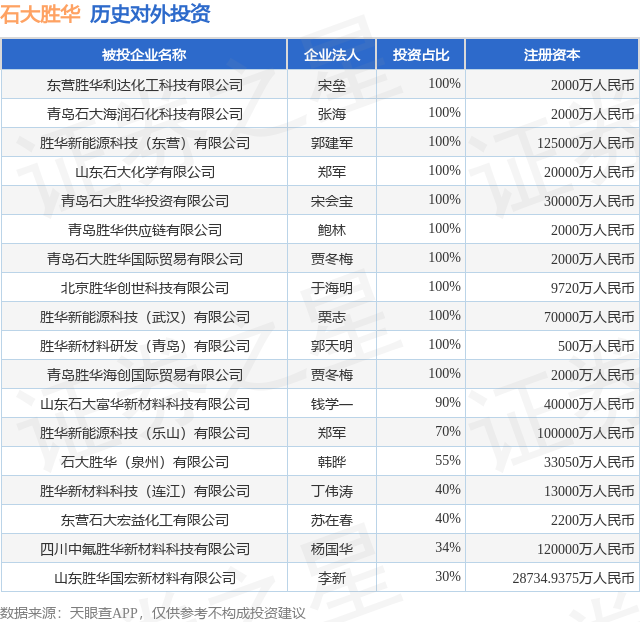
Task: Click legal person 栗志
Action: pyautogui.click(x=331, y=317)
